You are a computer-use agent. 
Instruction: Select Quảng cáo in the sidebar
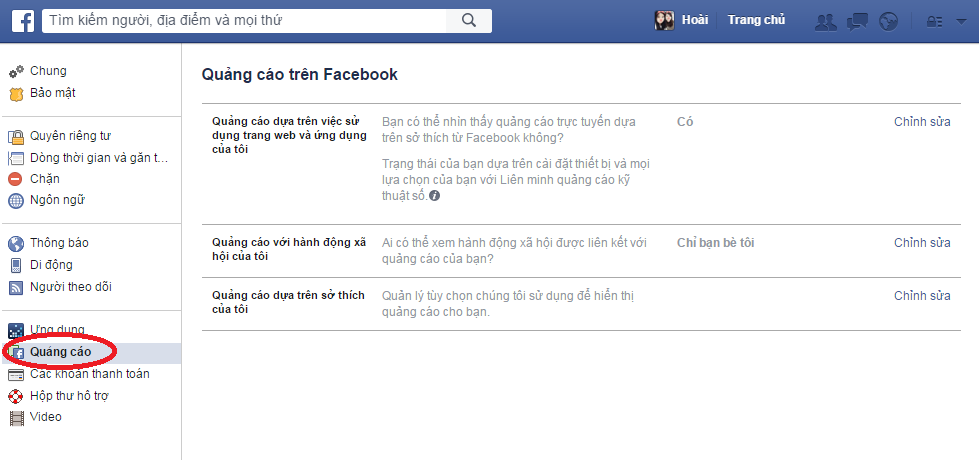point(61,352)
